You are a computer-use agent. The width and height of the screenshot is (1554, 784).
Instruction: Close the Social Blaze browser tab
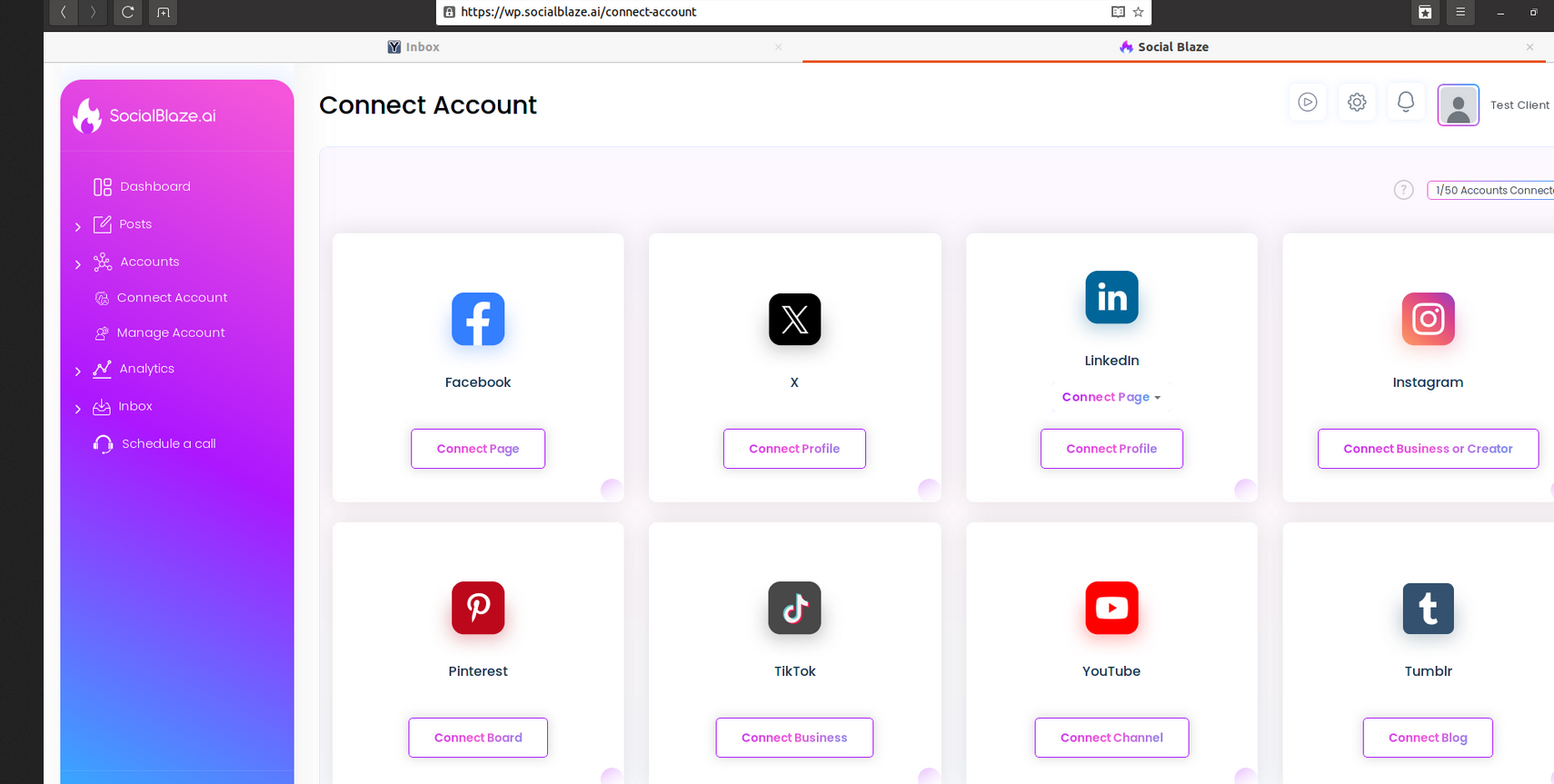click(1529, 47)
